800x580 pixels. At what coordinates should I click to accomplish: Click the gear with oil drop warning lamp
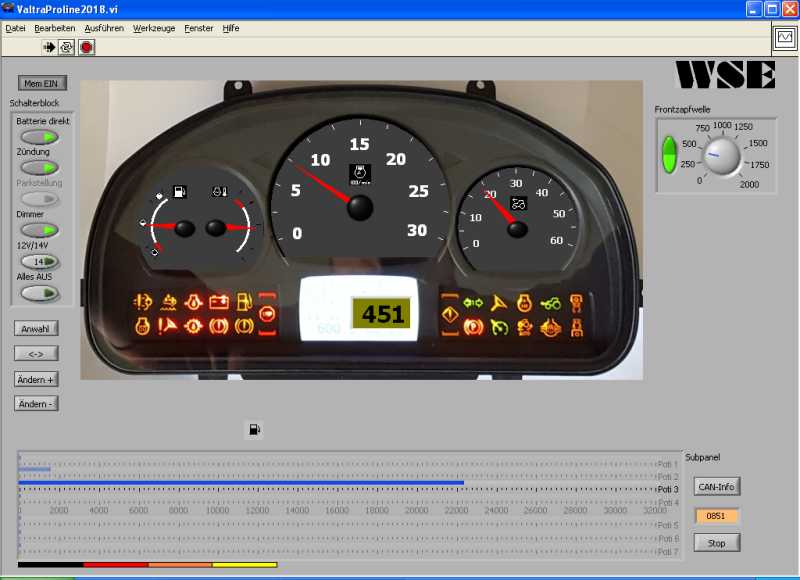click(x=193, y=326)
